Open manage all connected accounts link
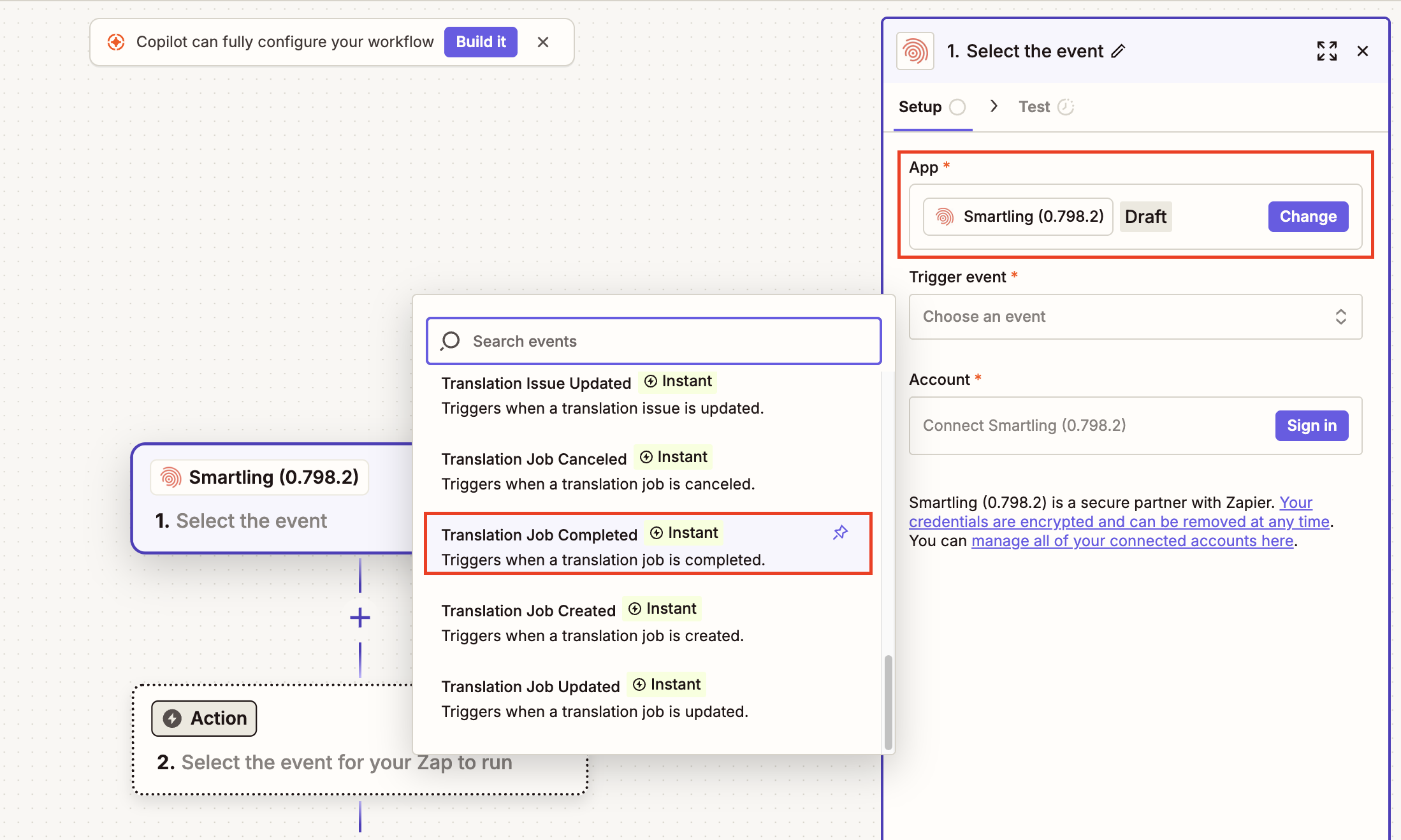The image size is (1401, 840). point(1132,541)
